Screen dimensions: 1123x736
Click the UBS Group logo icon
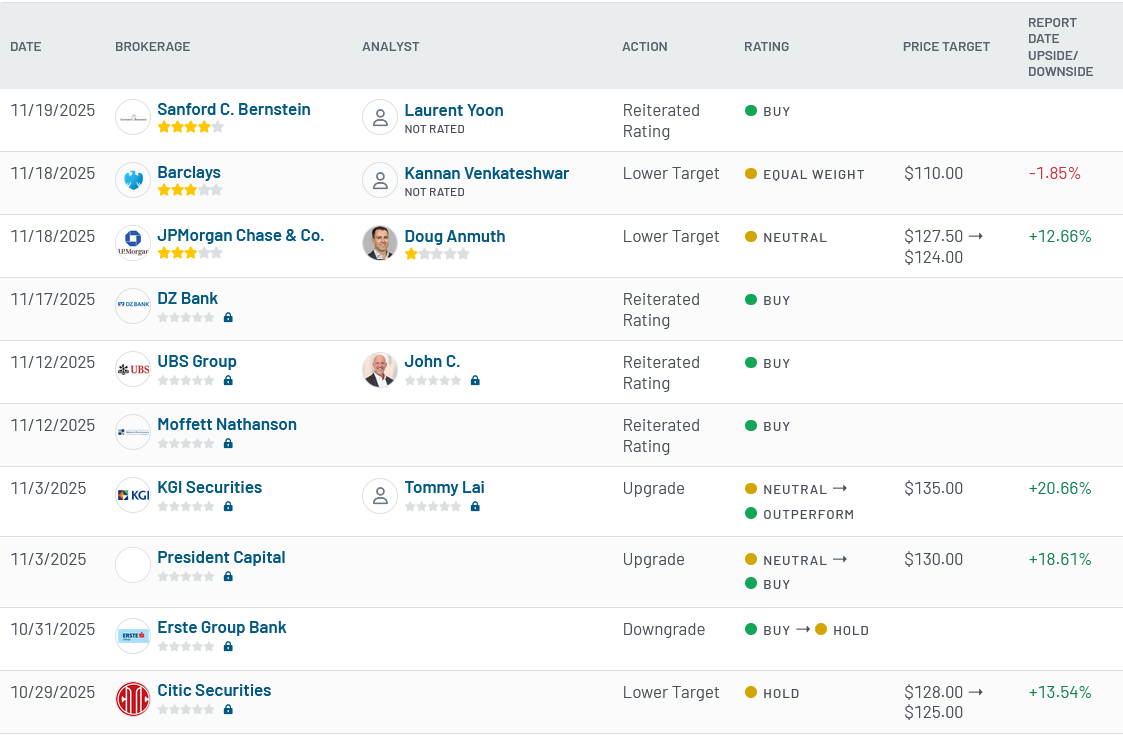click(132, 369)
